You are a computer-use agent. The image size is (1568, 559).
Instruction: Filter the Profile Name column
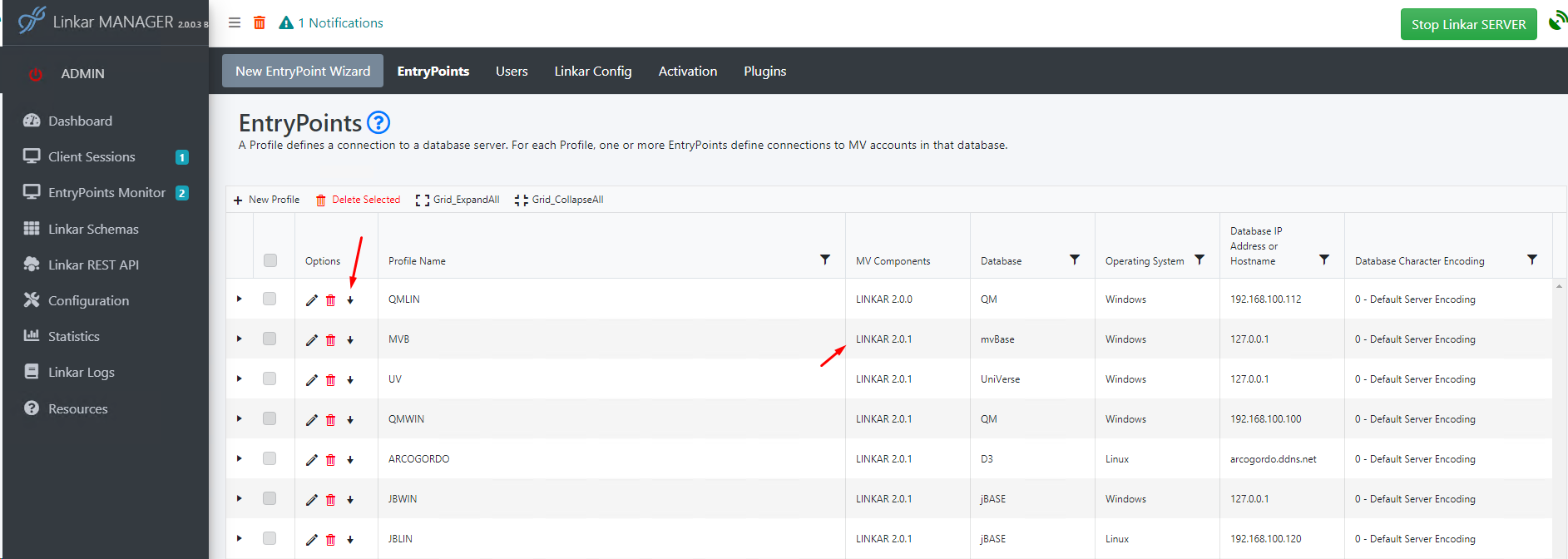point(825,260)
